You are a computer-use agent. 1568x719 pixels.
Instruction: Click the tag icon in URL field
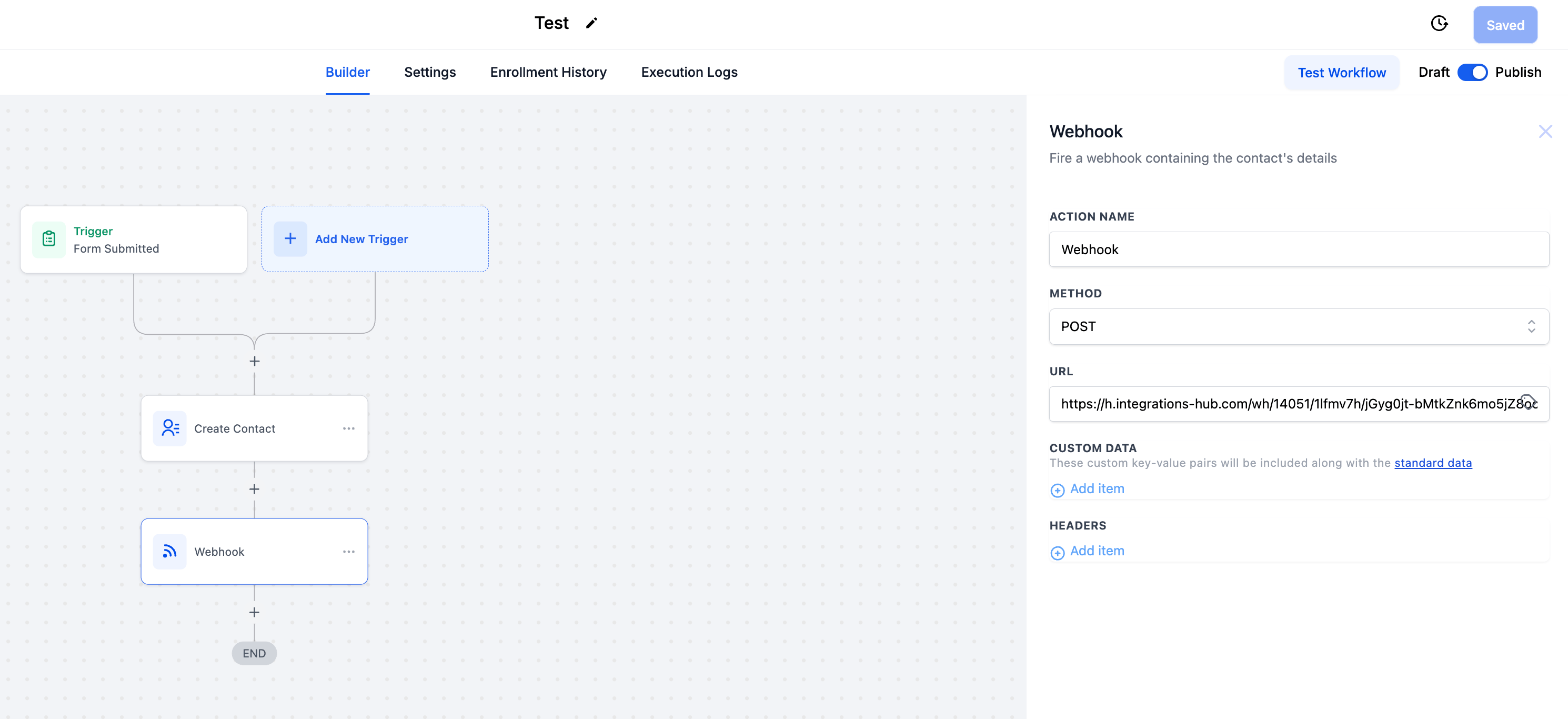[x=1527, y=401]
